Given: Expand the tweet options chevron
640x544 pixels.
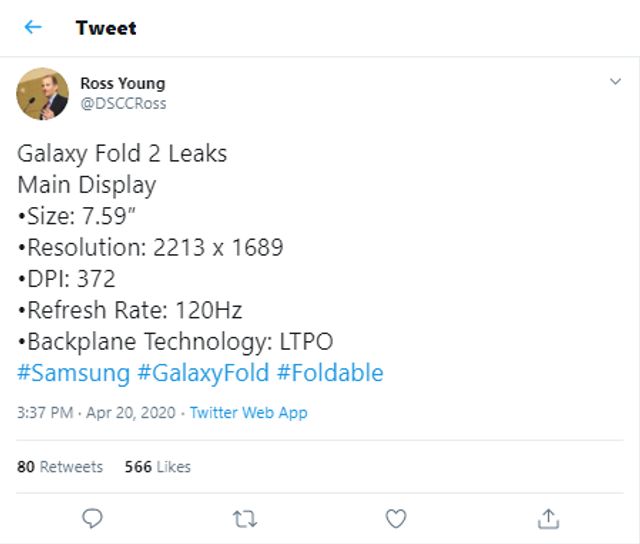Looking at the screenshot, I should (x=615, y=82).
